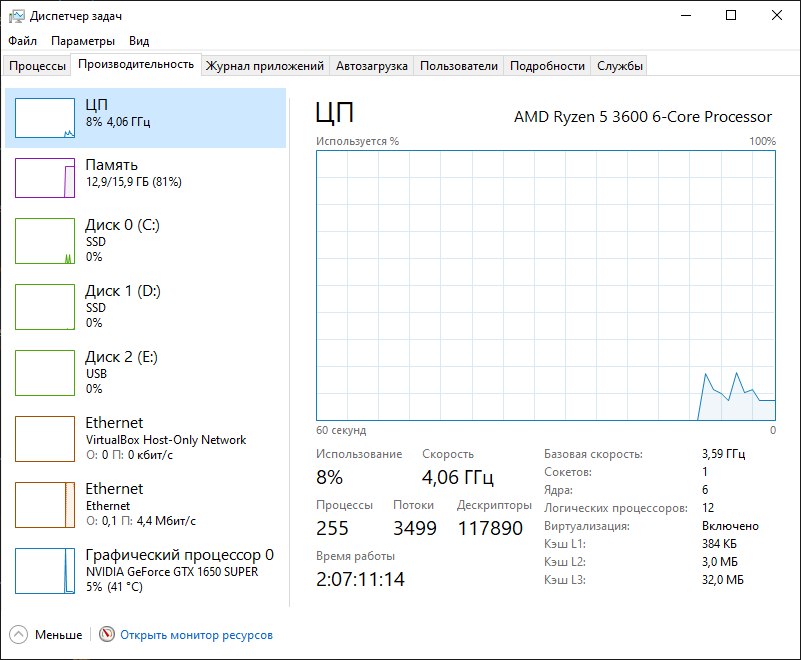Close the Диспетчер задач window
Viewport: 801px width, 660px height.
click(776, 15)
